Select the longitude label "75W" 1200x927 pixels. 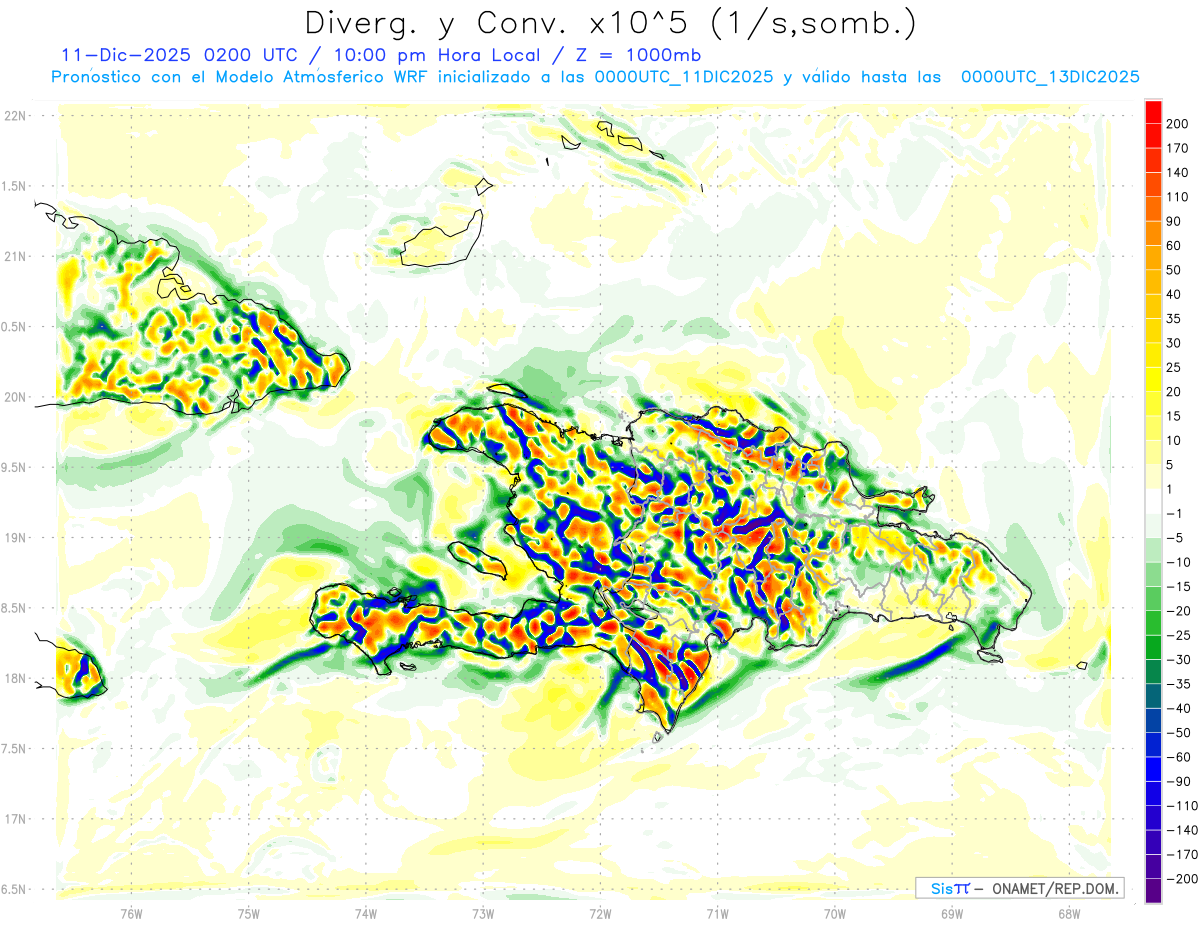pyautogui.click(x=249, y=913)
